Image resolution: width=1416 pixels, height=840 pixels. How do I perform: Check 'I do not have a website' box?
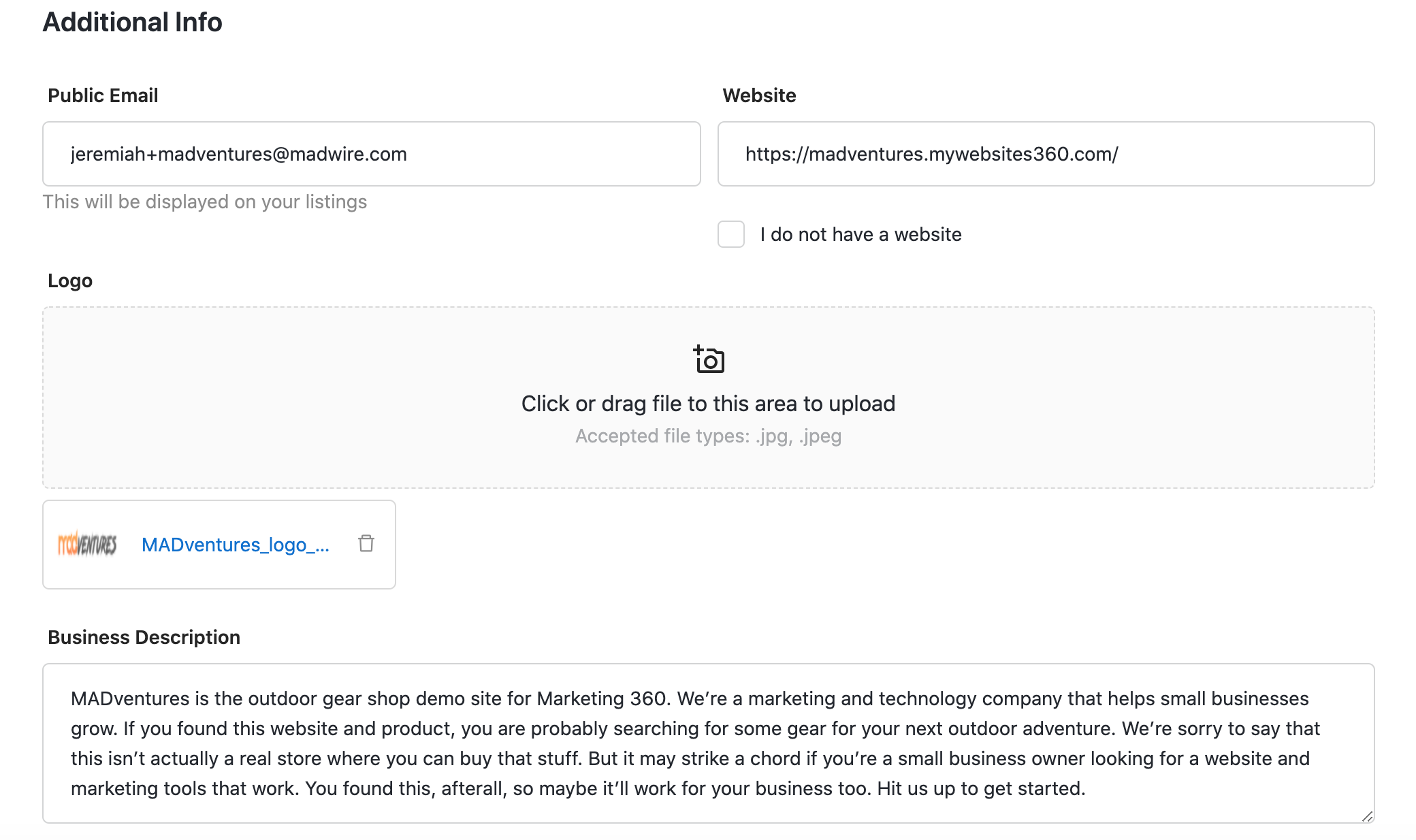731,234
